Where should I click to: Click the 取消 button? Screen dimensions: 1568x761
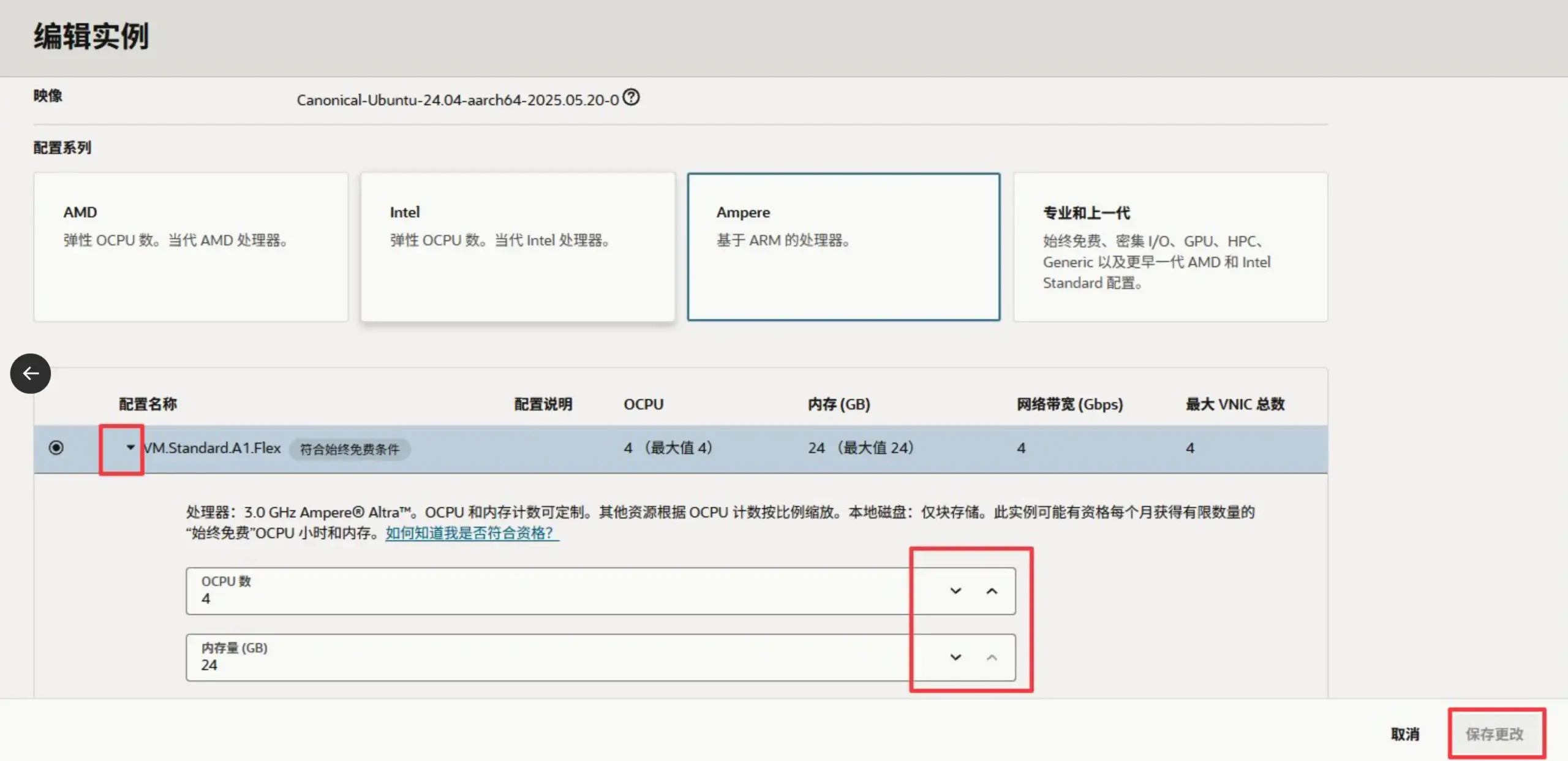(1405, 734)
